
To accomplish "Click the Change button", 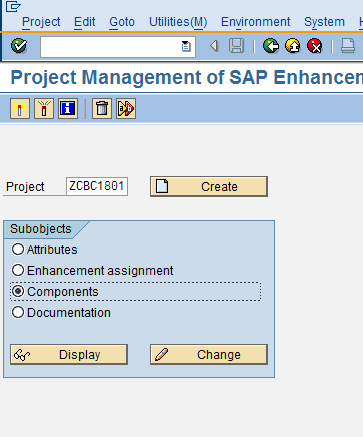I will click(x=209, y=354).
